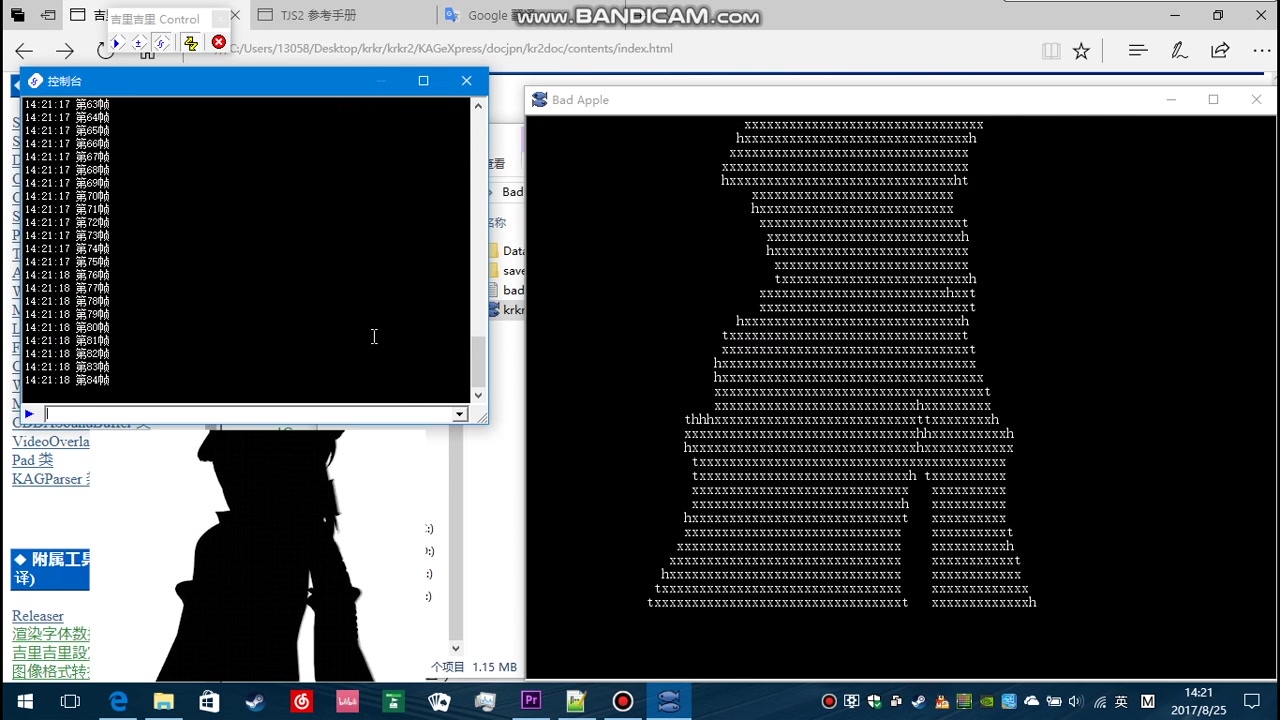Open the 渲染字体 link
The image size is (1280, 720).
click(x=50, y=634)
